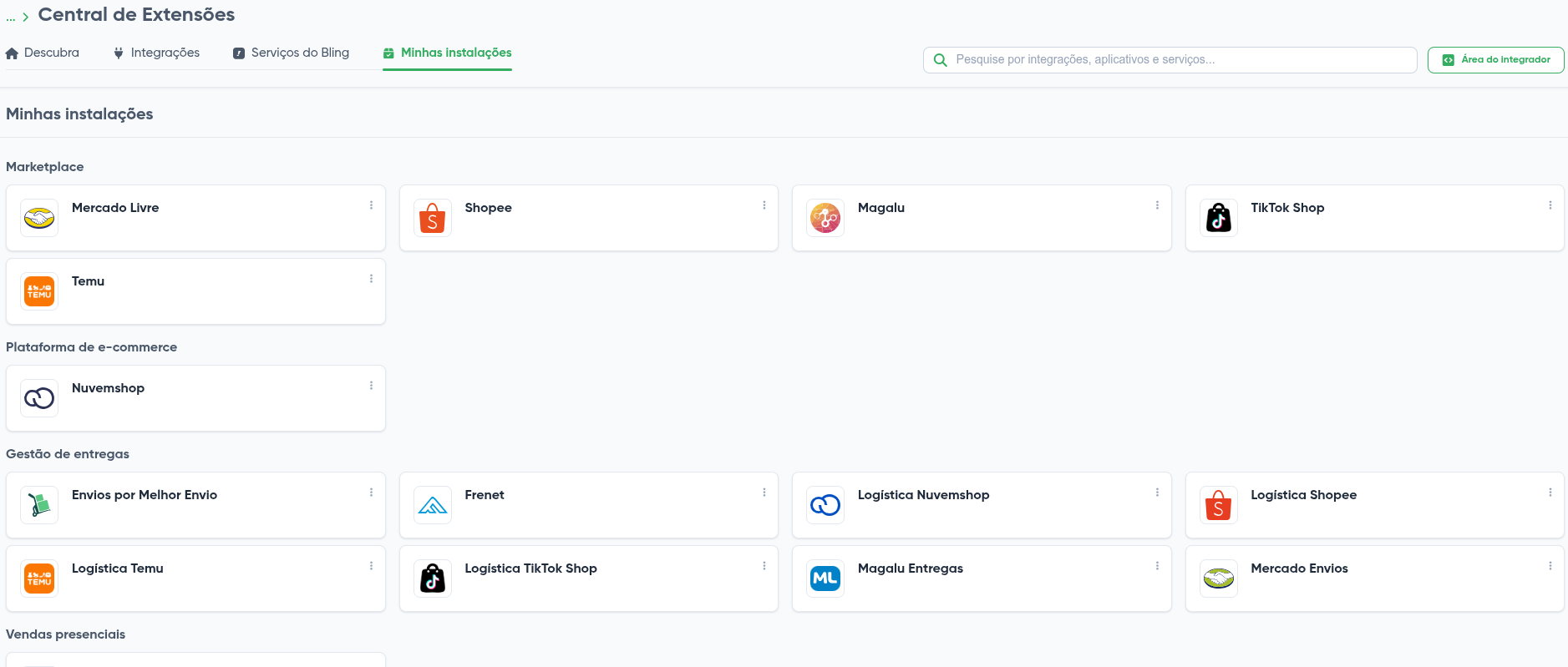This screenshot has width=1568, height=667.
Task: Click the TikTok Shop logo
Action: [1219, 218]
